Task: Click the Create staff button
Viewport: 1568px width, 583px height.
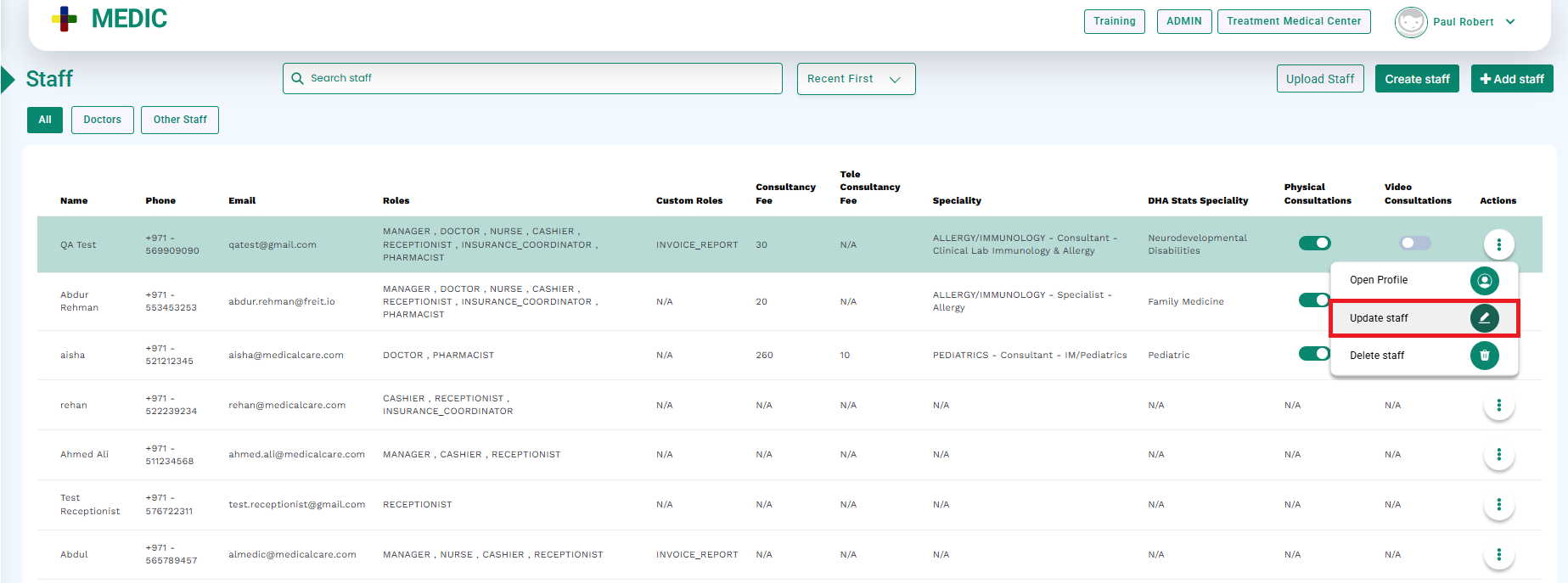Action: click(x=1417, y=79)
